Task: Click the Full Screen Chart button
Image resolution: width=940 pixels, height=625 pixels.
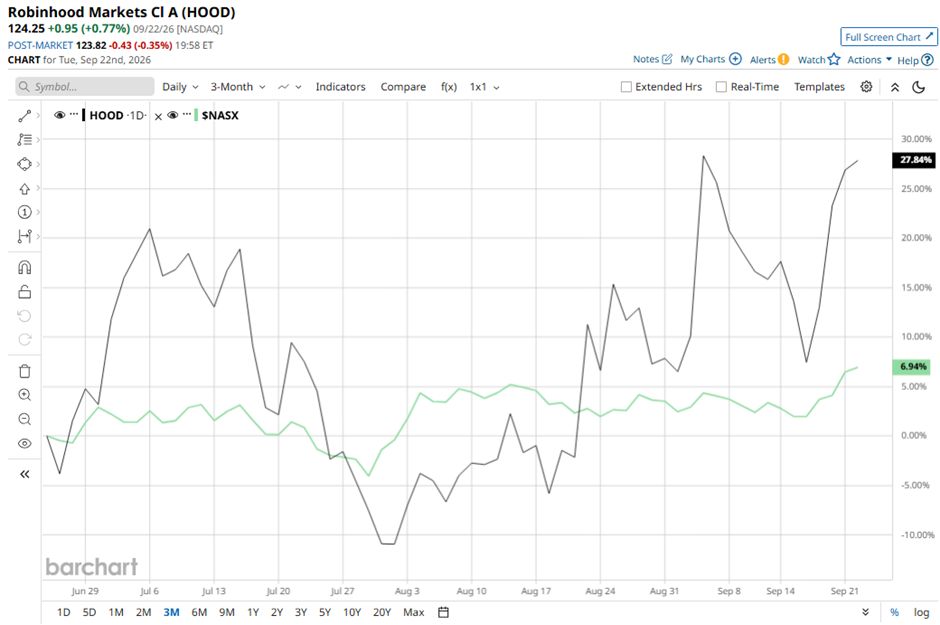Action: pyautogui.click(x=888, y=37)
